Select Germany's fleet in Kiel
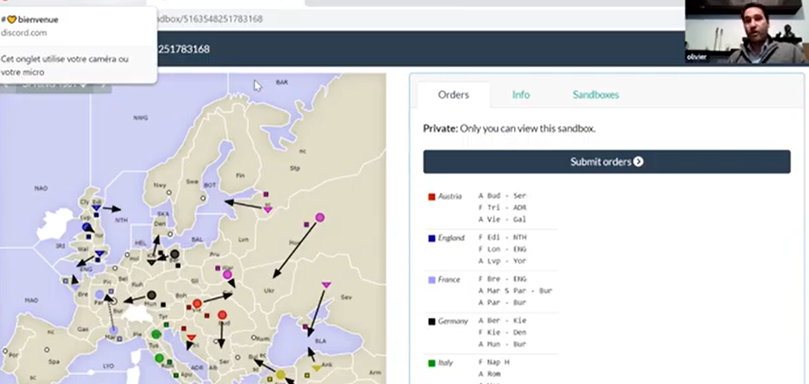 [152, 262]
